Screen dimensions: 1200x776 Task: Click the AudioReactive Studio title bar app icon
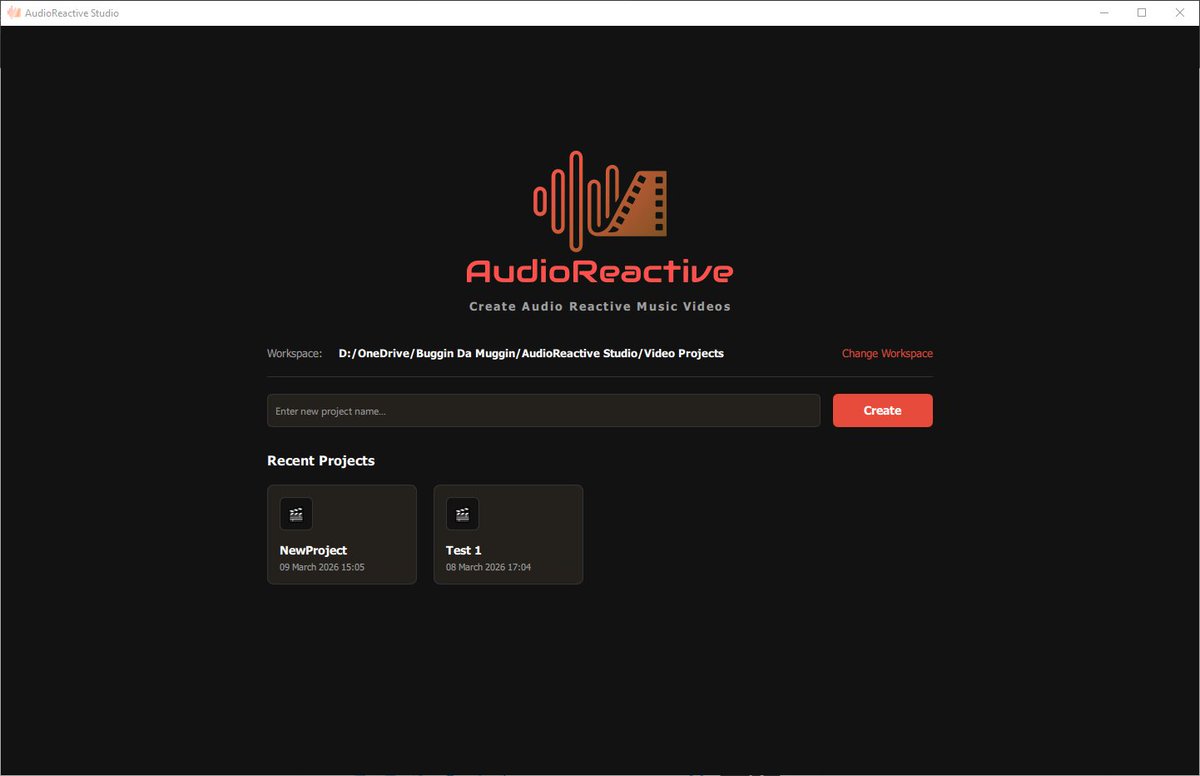click(x=14, y=13)
